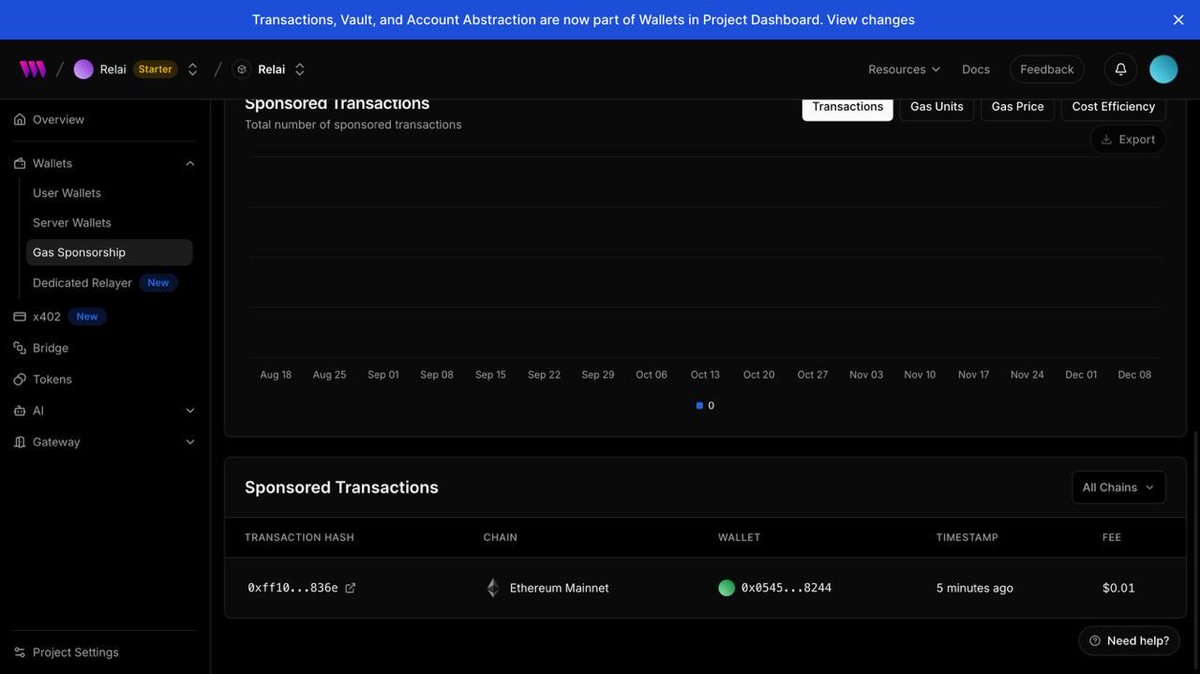Switch to Cost Efficiency chart tab
This screenshot has width=1200, height=674.
1113,106
